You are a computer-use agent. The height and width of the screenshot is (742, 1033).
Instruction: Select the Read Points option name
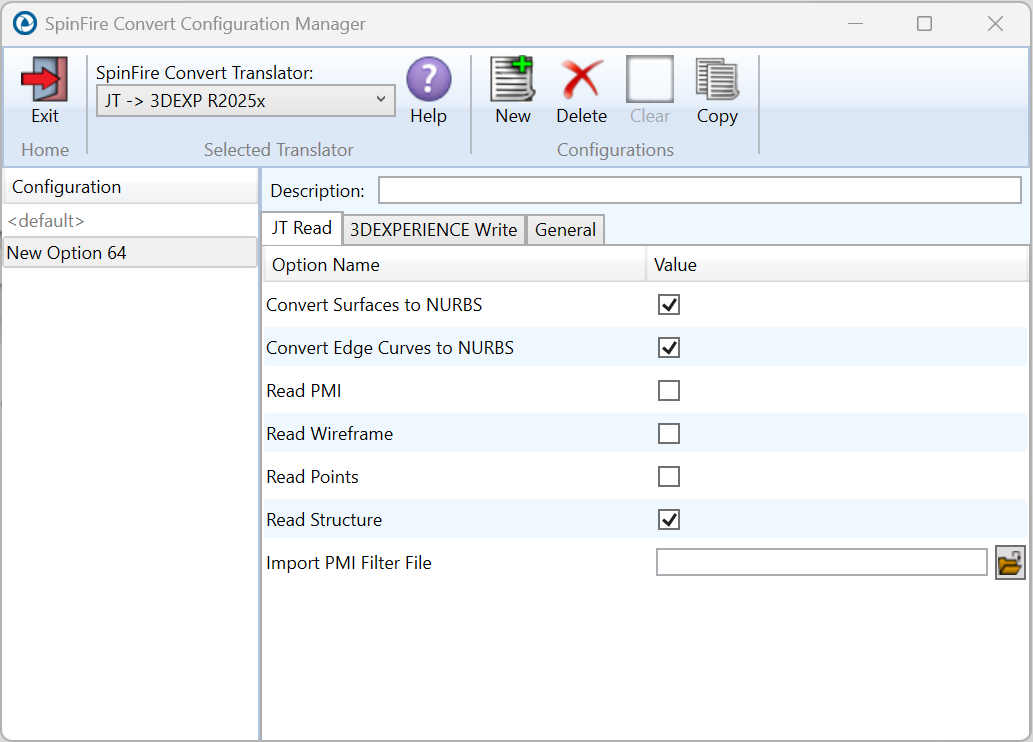[312, 477]
